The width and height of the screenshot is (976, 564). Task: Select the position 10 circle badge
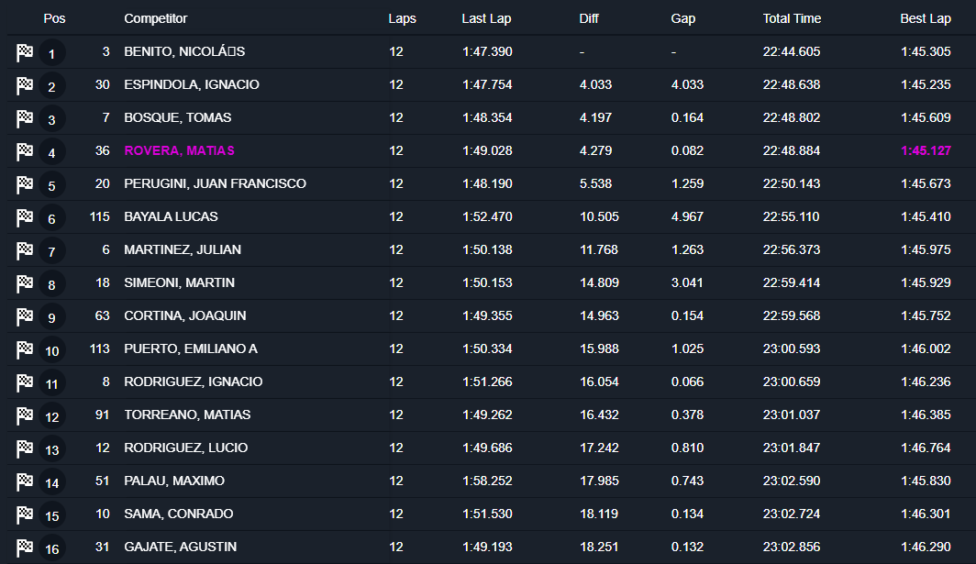coord(52,350)
